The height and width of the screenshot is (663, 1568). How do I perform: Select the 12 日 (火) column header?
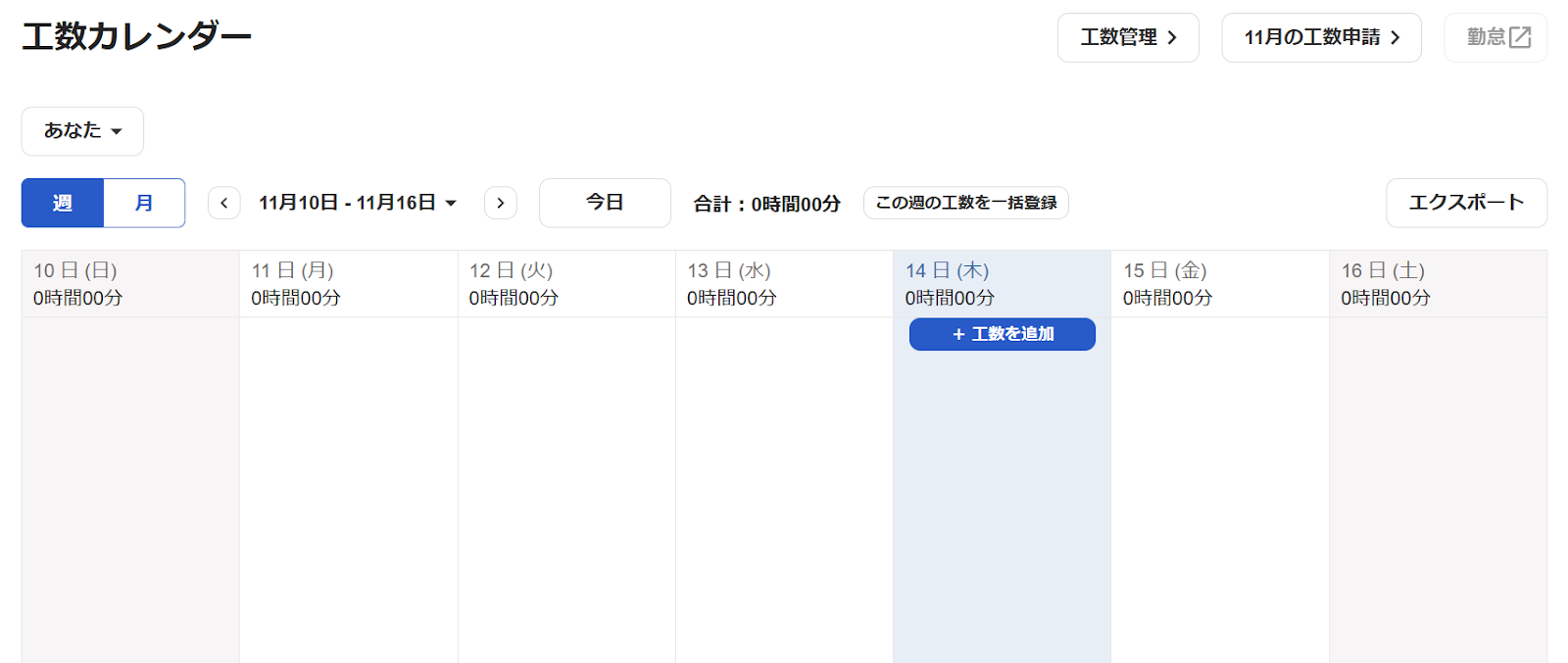[566, 284]
